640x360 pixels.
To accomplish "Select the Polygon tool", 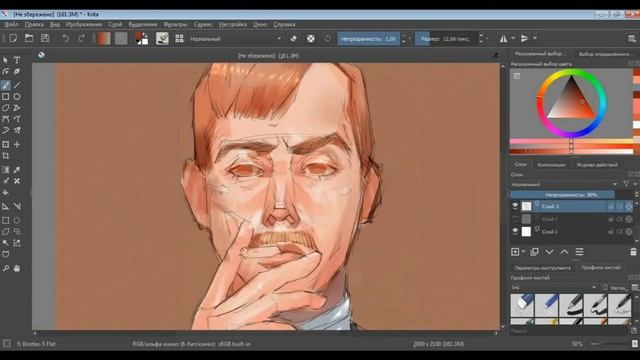I will [x=5, y=108].
